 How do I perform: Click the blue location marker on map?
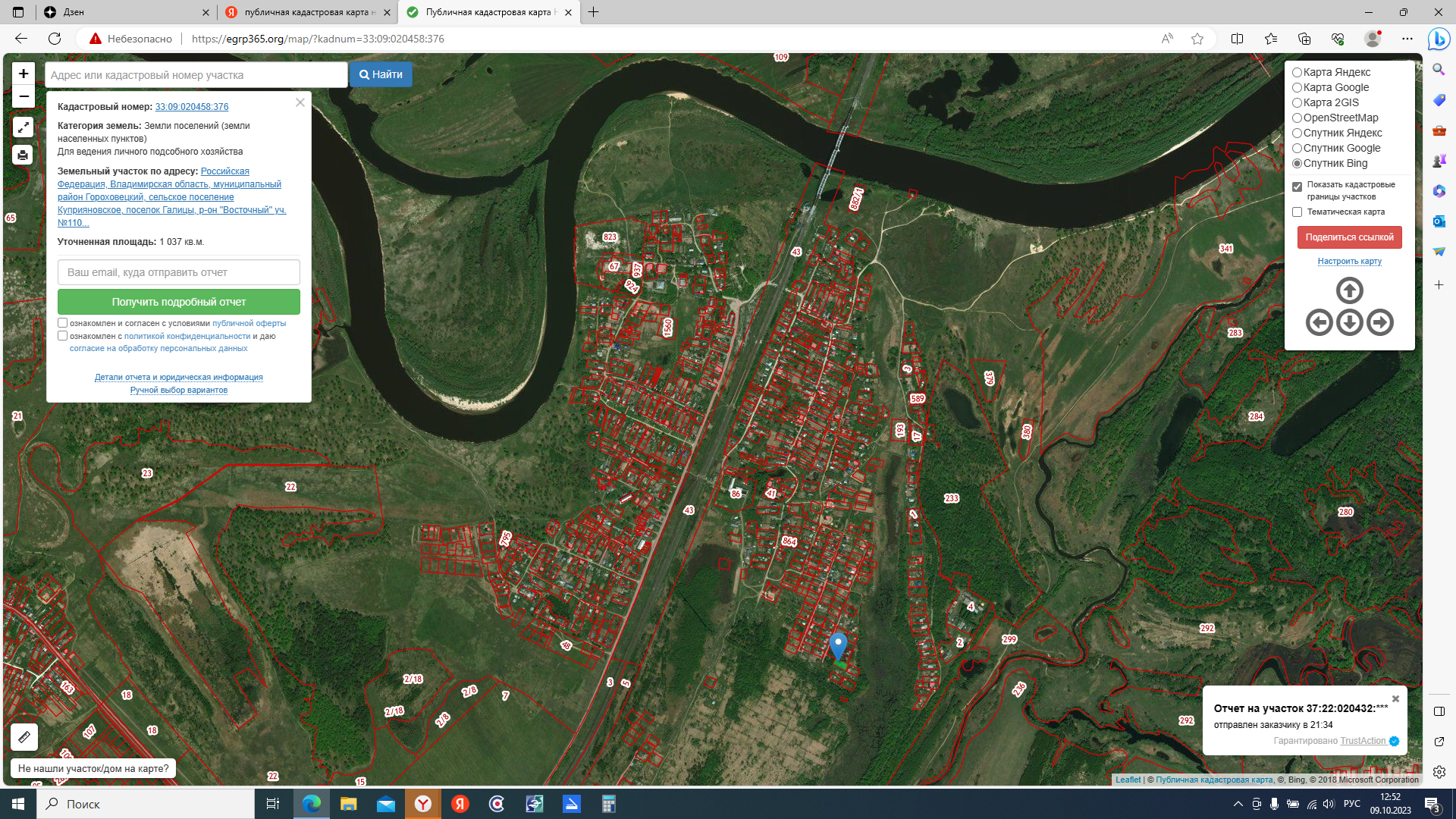click(x=837, y=645)
